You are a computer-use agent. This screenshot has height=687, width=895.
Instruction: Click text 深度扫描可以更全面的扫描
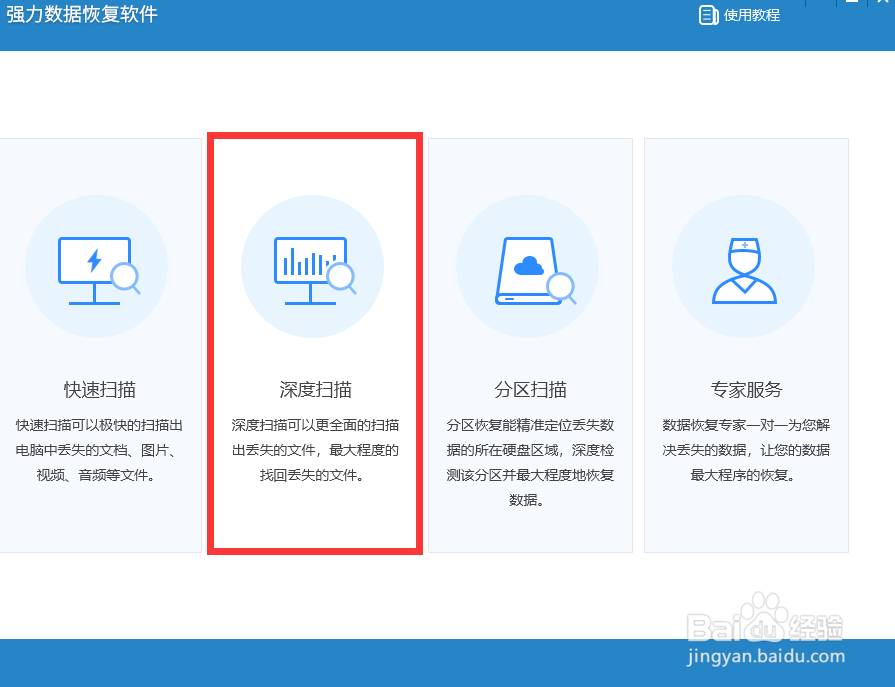tap(315, 425)
